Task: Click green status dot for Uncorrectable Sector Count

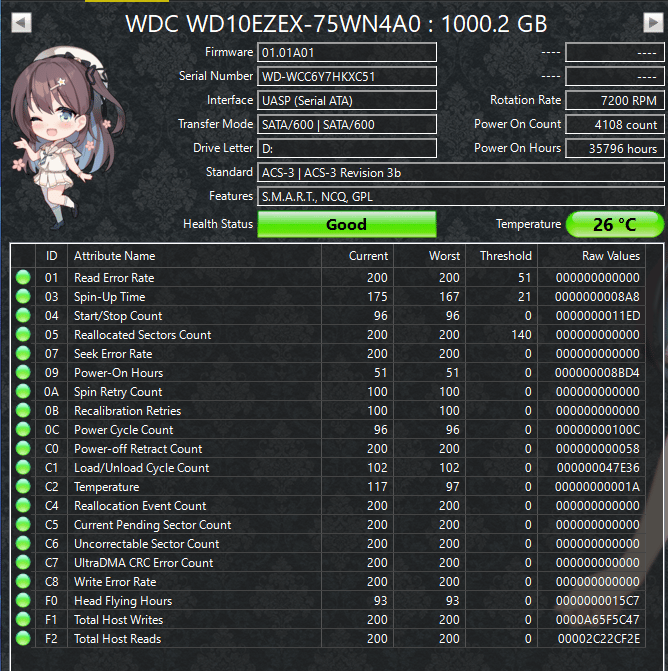Action: (23, 543)
